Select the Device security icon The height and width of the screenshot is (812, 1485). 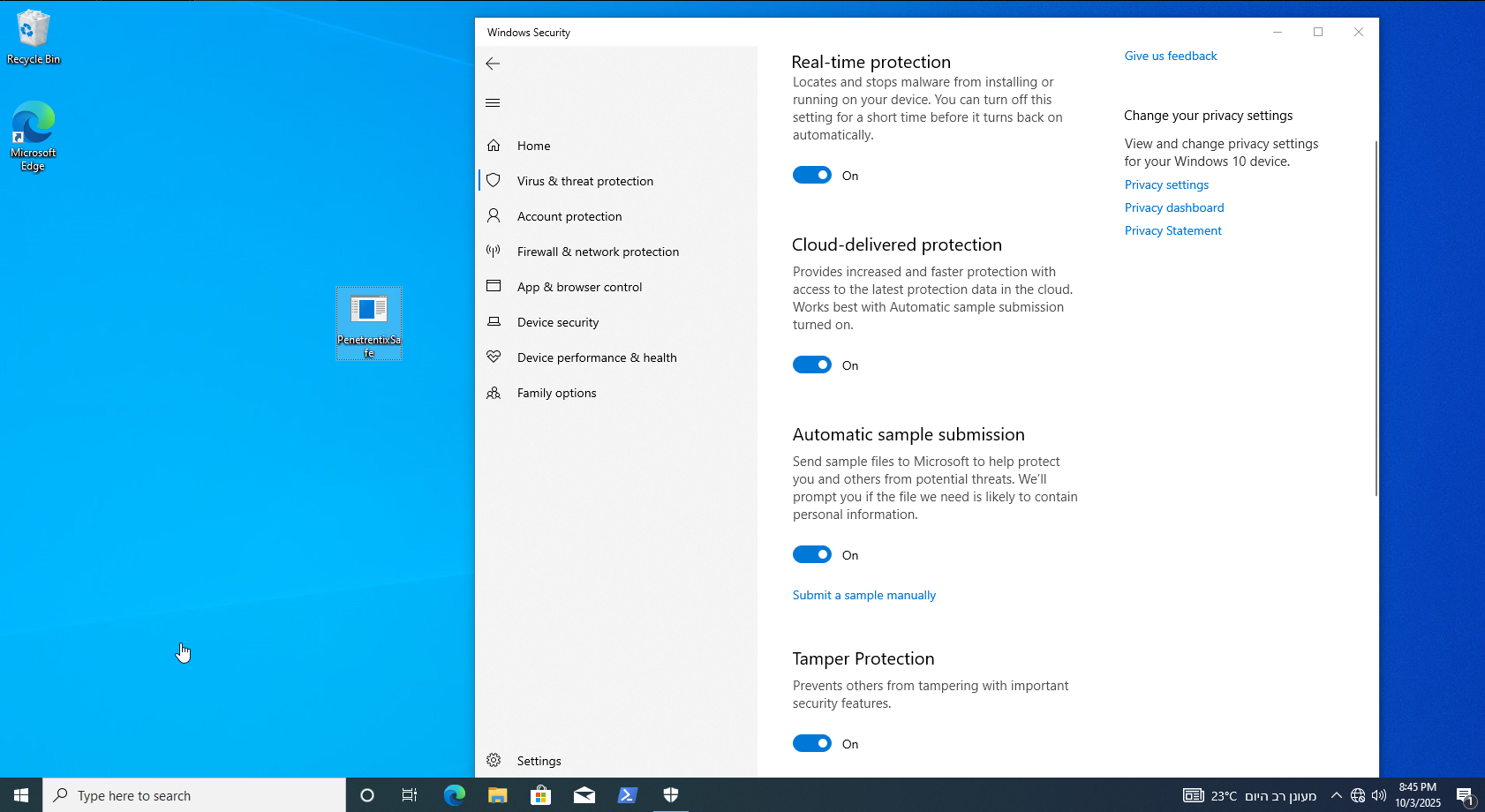(x=494, y=322)
